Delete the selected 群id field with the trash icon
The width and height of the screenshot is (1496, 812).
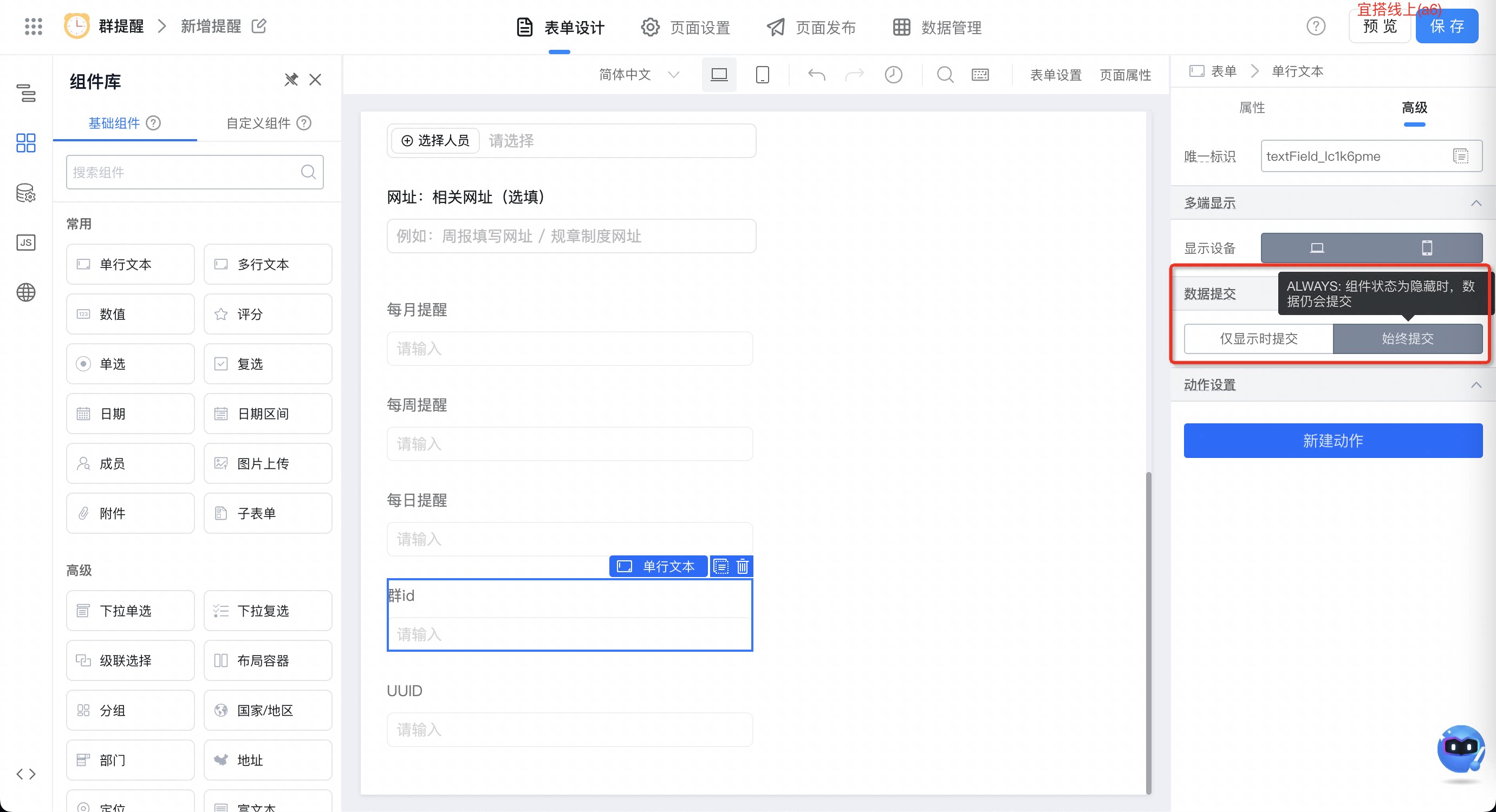(x=742, y=566)
